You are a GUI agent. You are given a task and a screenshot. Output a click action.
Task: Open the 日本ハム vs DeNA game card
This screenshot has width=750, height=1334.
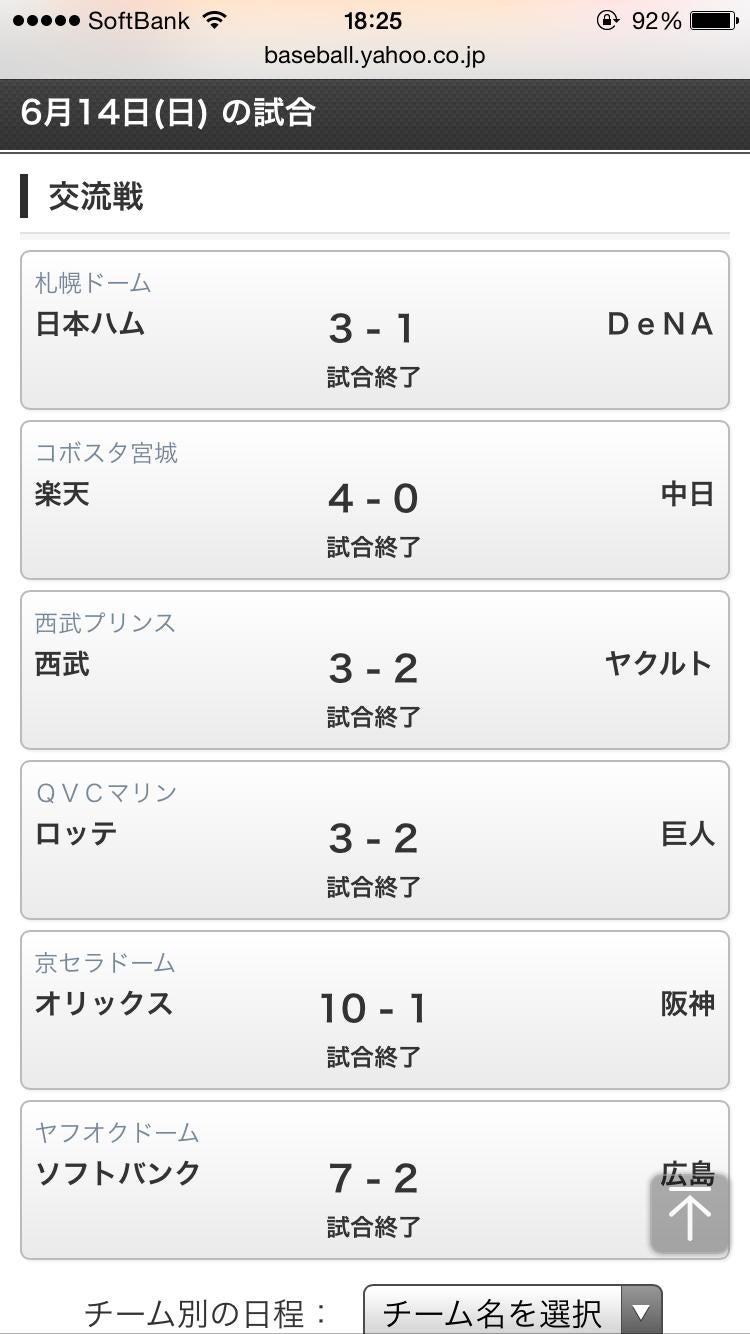pos(374,330)
